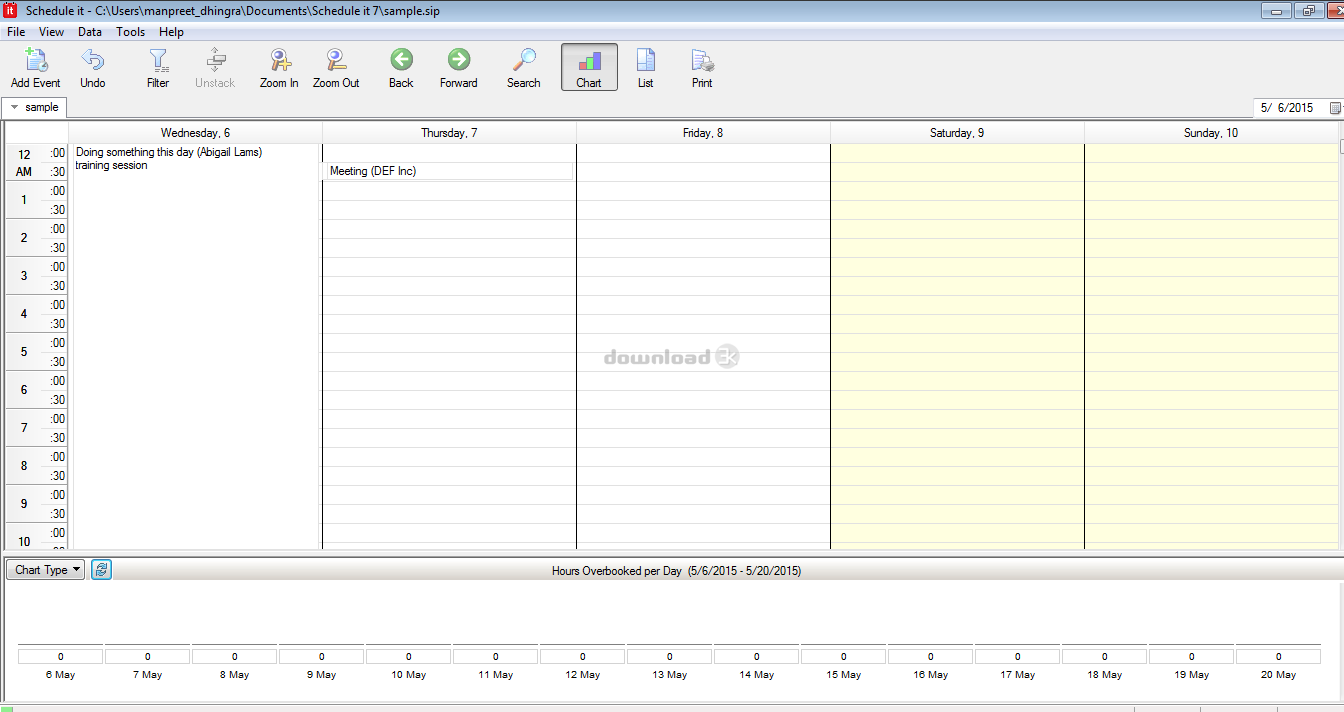
Task: Refresh the chart with the refresh icon
Action: (x=101, y=570)
